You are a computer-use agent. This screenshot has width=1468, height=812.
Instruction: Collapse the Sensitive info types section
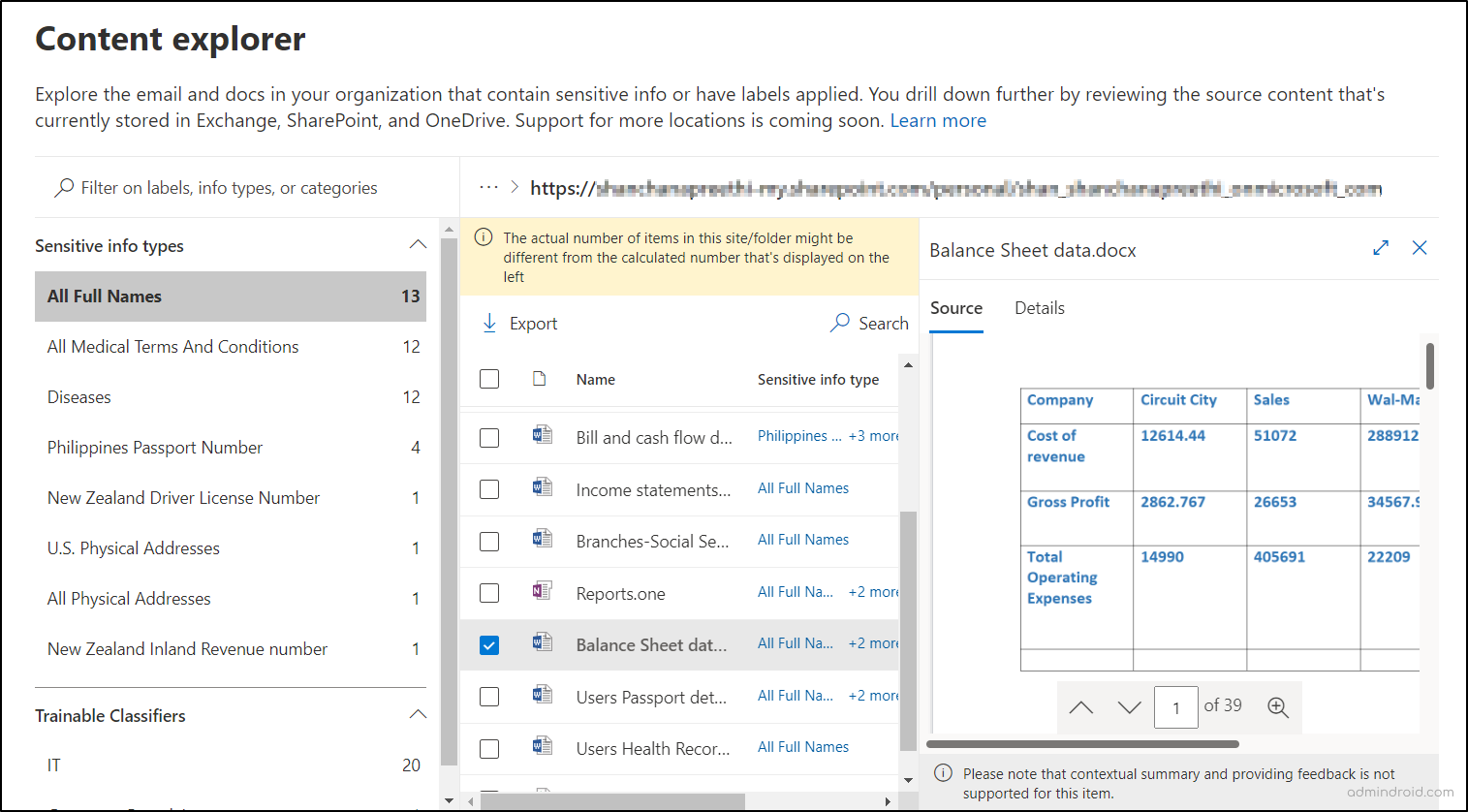[x=418, y=244]
